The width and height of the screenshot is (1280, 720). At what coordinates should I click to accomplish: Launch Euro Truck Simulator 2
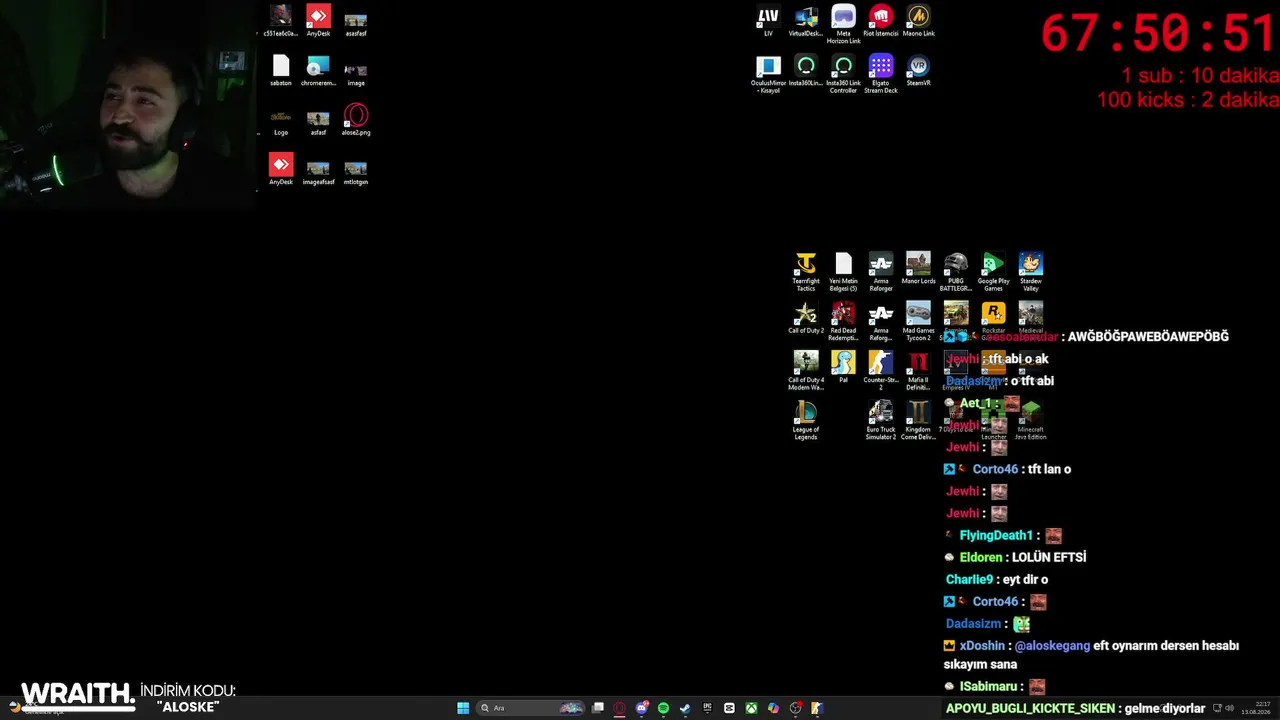881,420
